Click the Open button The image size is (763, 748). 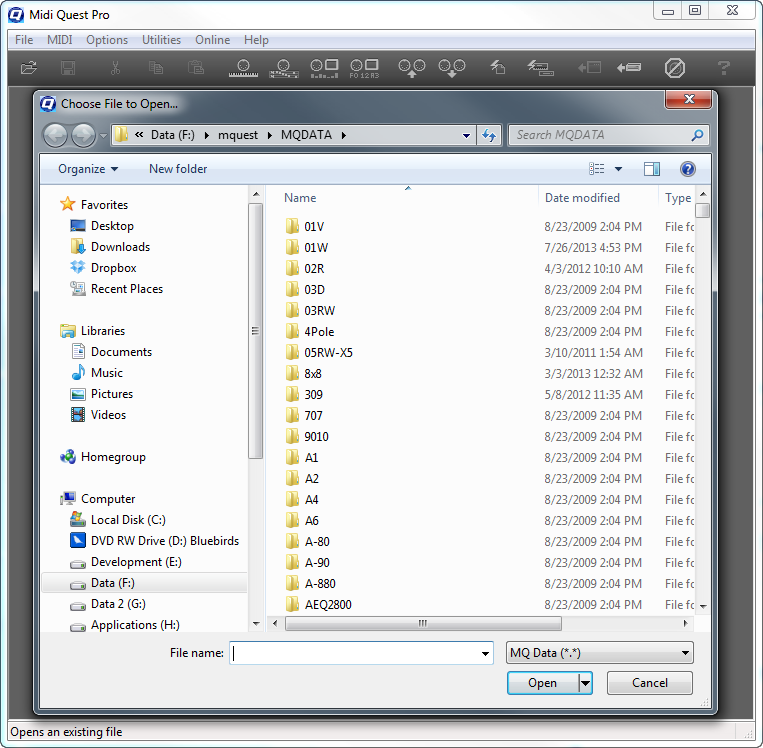tap(543, 683)
